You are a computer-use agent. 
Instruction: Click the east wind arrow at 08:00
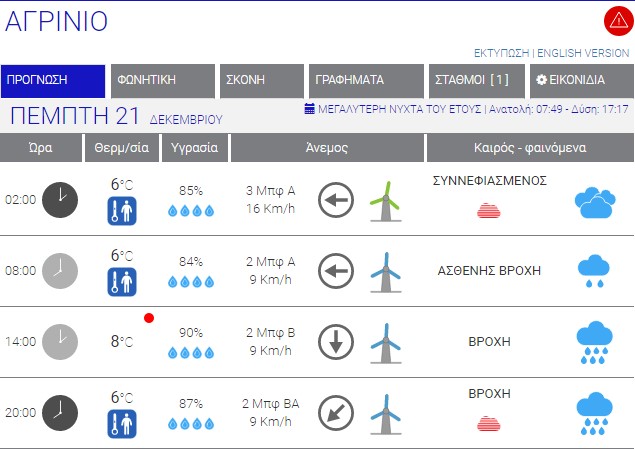[336, 270]
